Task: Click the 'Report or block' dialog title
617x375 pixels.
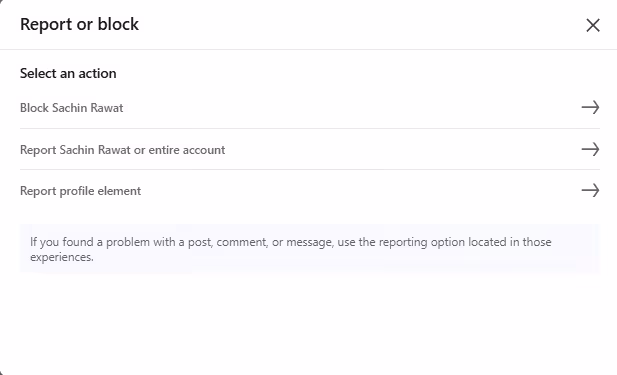Action: (x=79, y=24)
